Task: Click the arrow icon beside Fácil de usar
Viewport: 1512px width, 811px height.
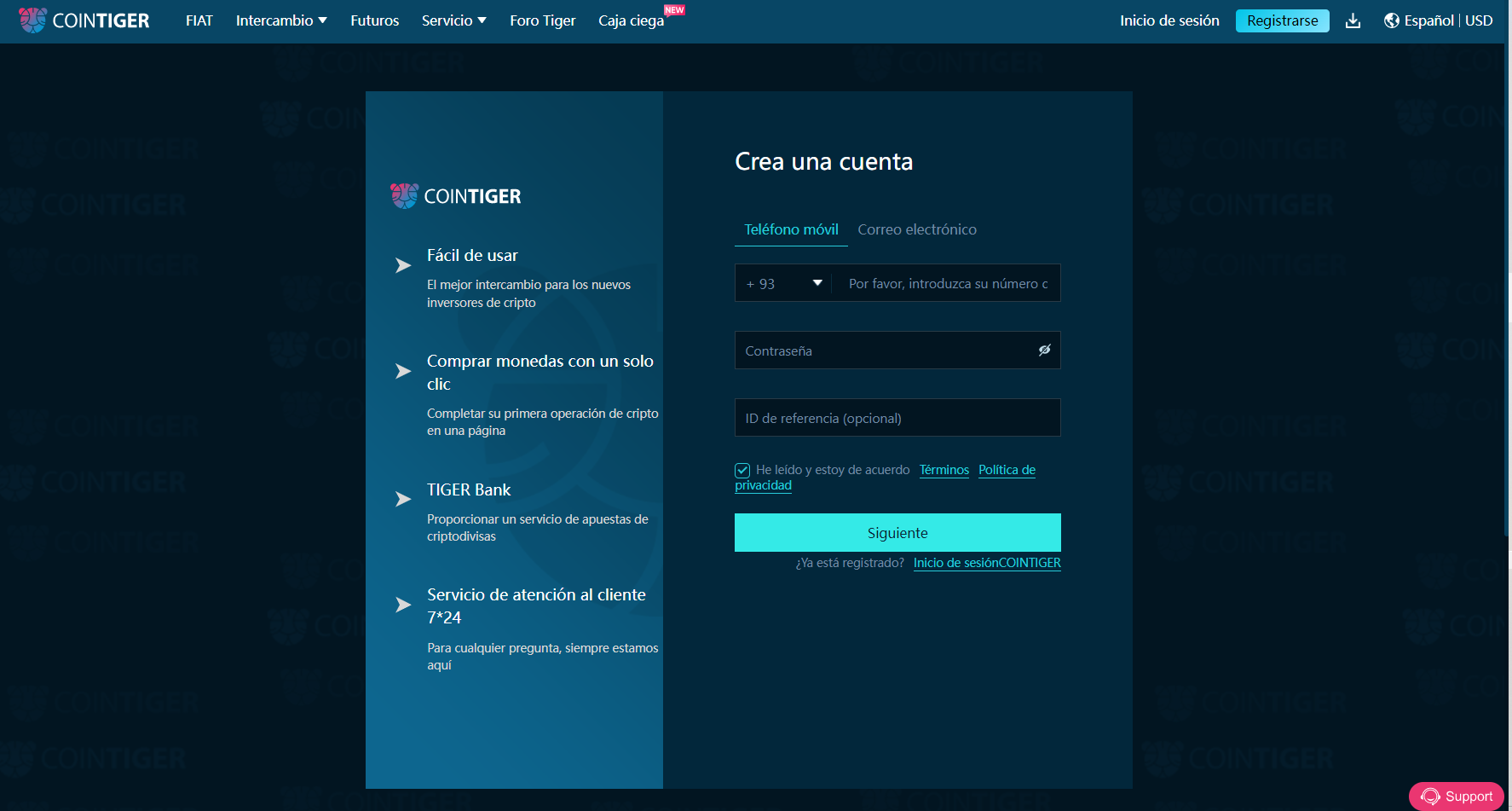Action: (x=403, y=265)
